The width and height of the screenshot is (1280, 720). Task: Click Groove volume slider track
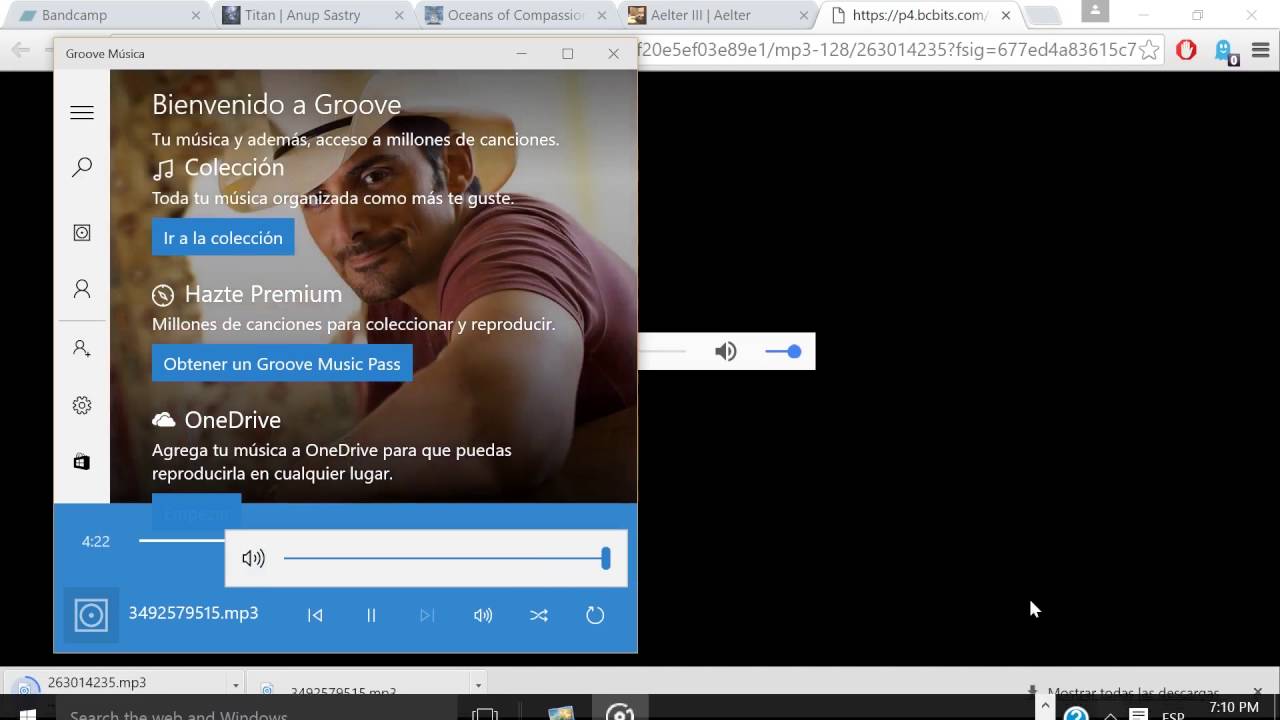coord(446,558)
